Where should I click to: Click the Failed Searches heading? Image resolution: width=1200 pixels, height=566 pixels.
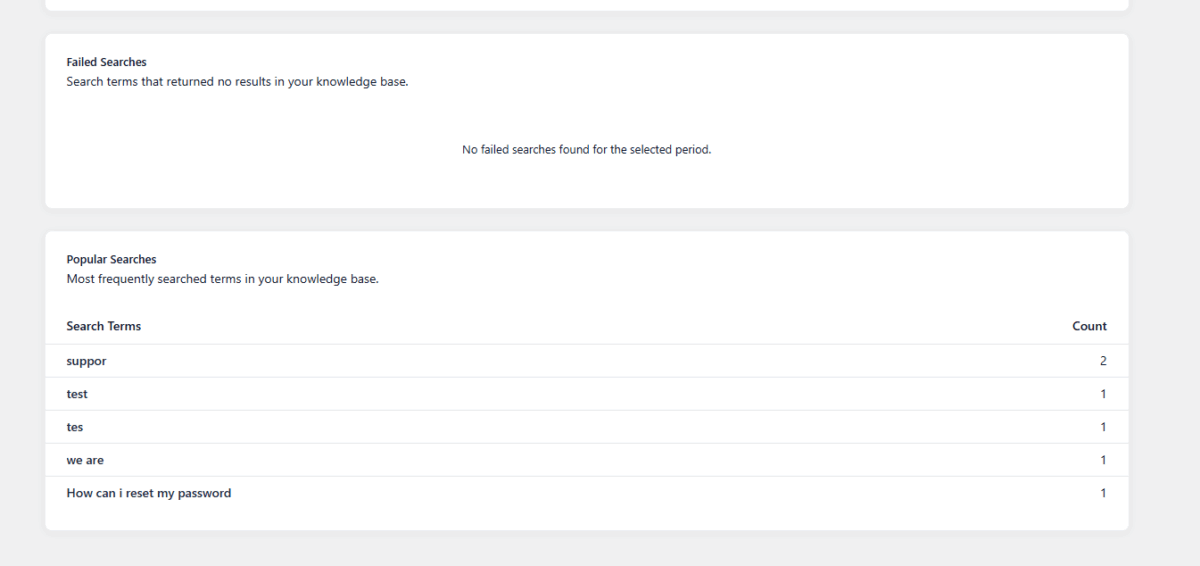(x=107, y=62)
